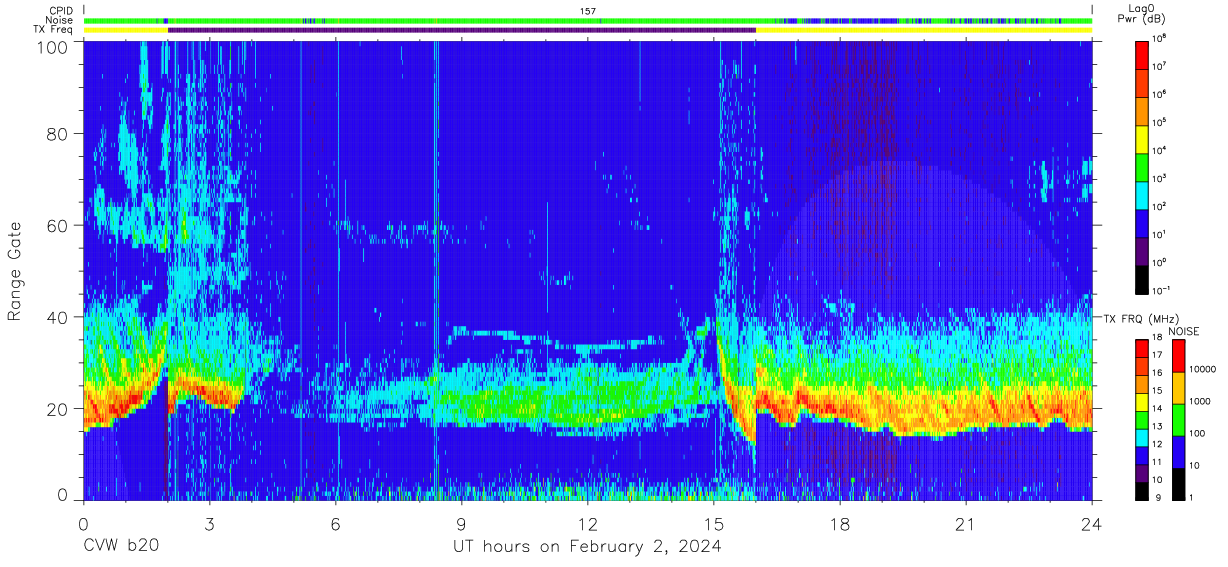Click the 12 tick on the UT hours axis
This screenshot has height=567, width=1228.
(588, 523)
